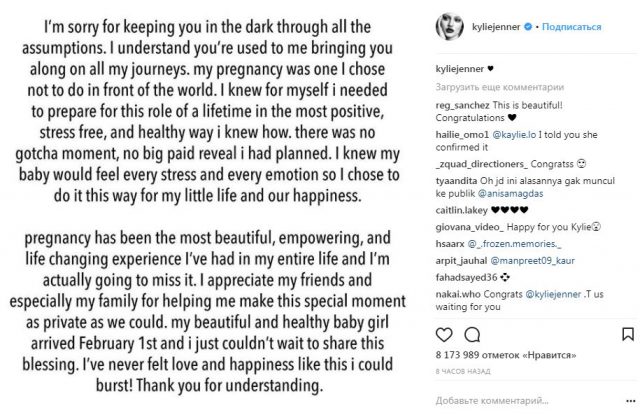Open the @anisamagdas mention link
Screen dimensions: 640x415
pos(510,193)
